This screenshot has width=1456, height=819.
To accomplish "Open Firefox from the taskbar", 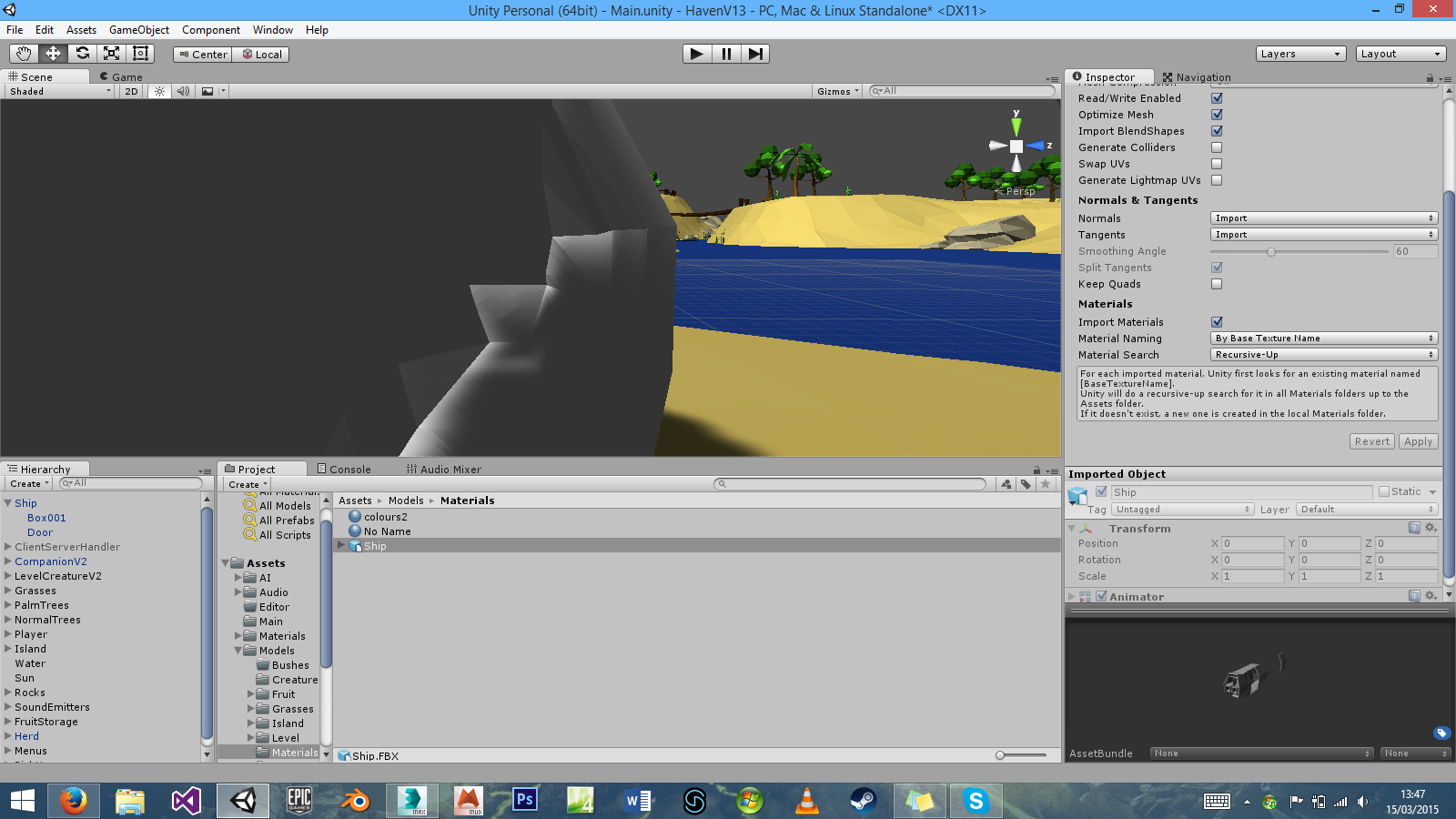I will point(74,801).
